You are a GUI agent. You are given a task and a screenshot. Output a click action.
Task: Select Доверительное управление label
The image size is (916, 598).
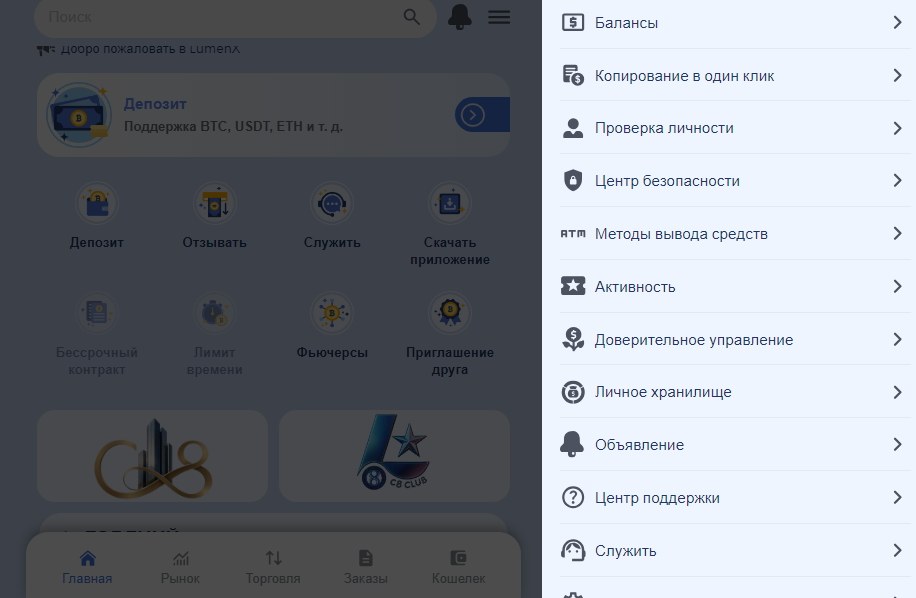coord(693,340)
